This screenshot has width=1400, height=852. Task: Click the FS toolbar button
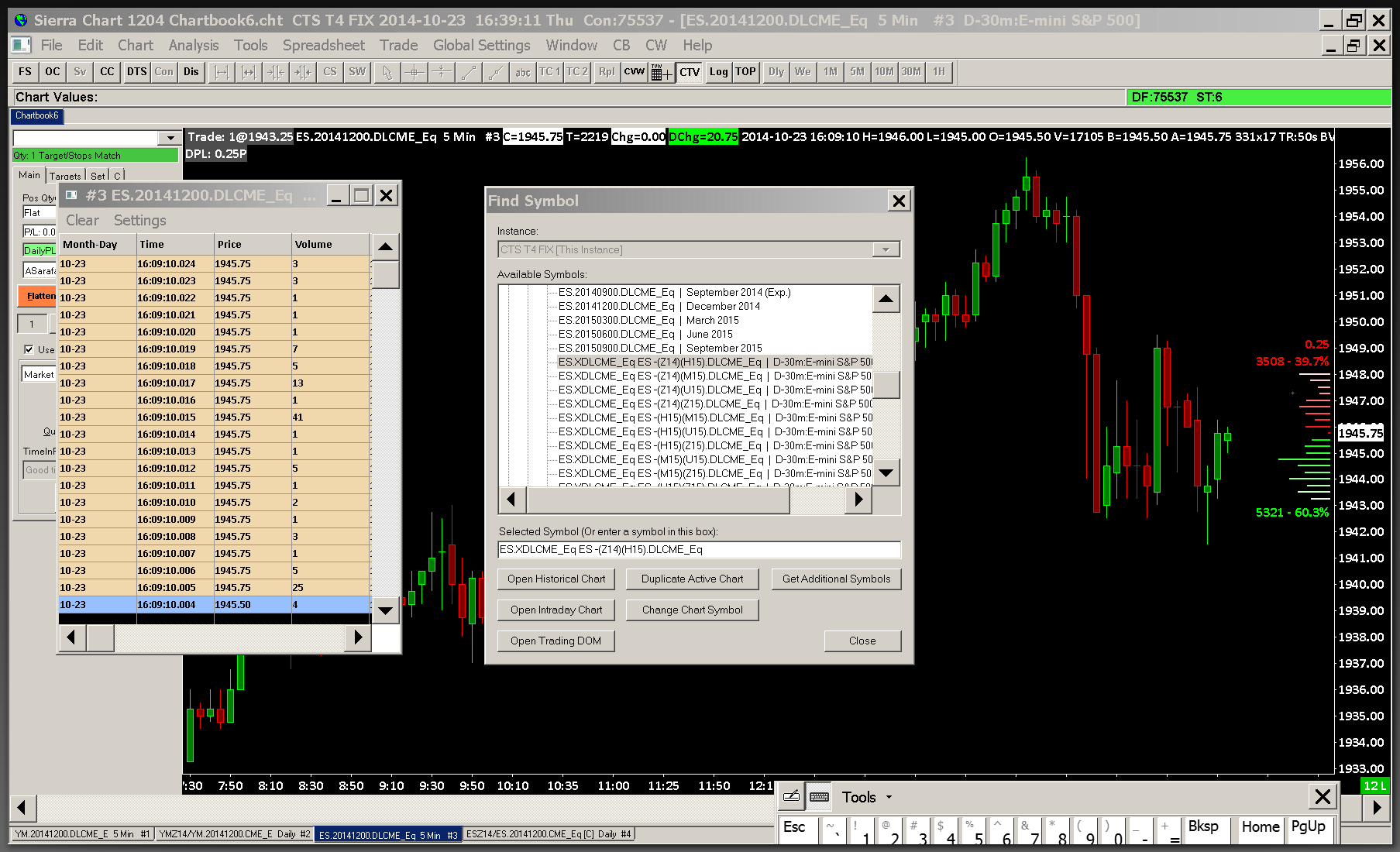(26, 72)
